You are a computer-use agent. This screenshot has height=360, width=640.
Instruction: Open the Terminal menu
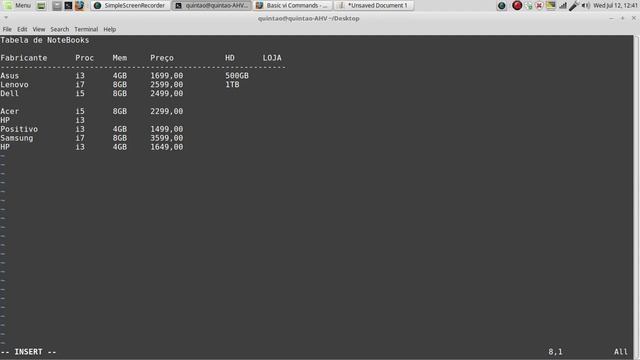pyautogui.click(x=86, y=29)
